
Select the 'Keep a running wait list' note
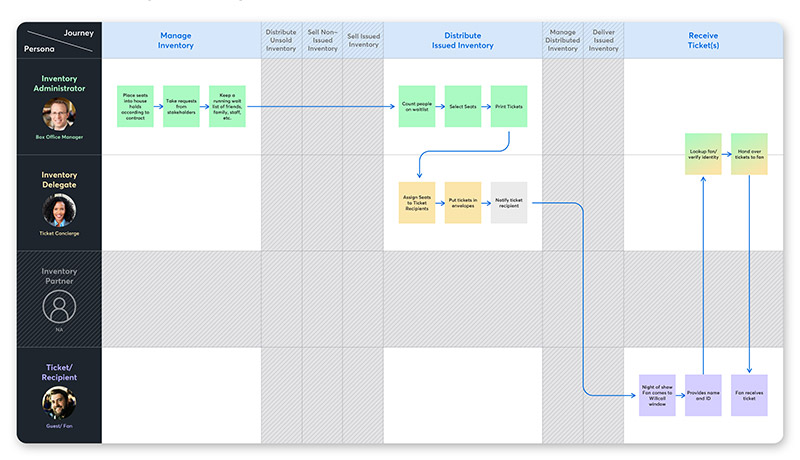point(228,106)
